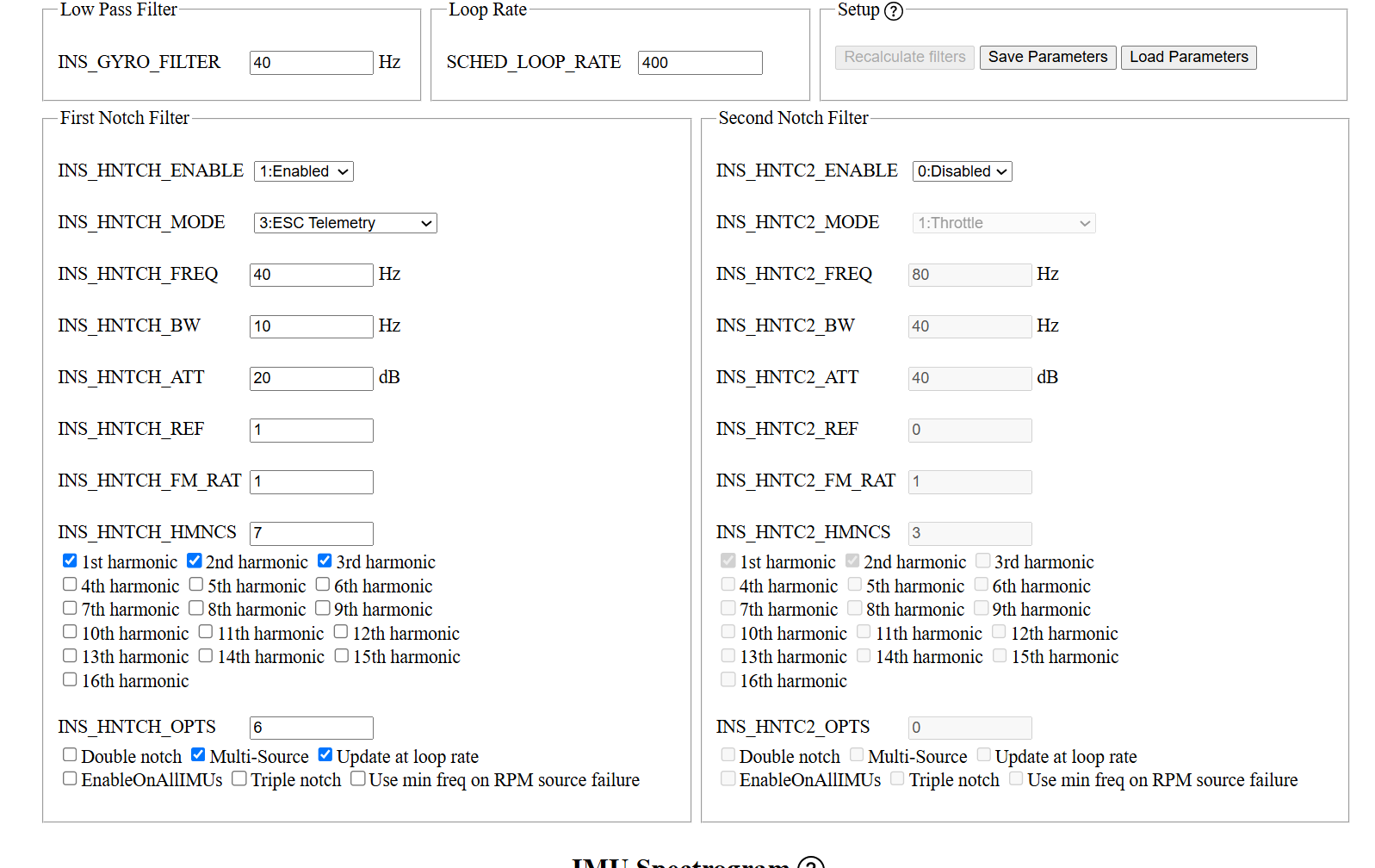
Task: Uncheck Update at loop rate, First Notch
Action: tap(325, 754)
